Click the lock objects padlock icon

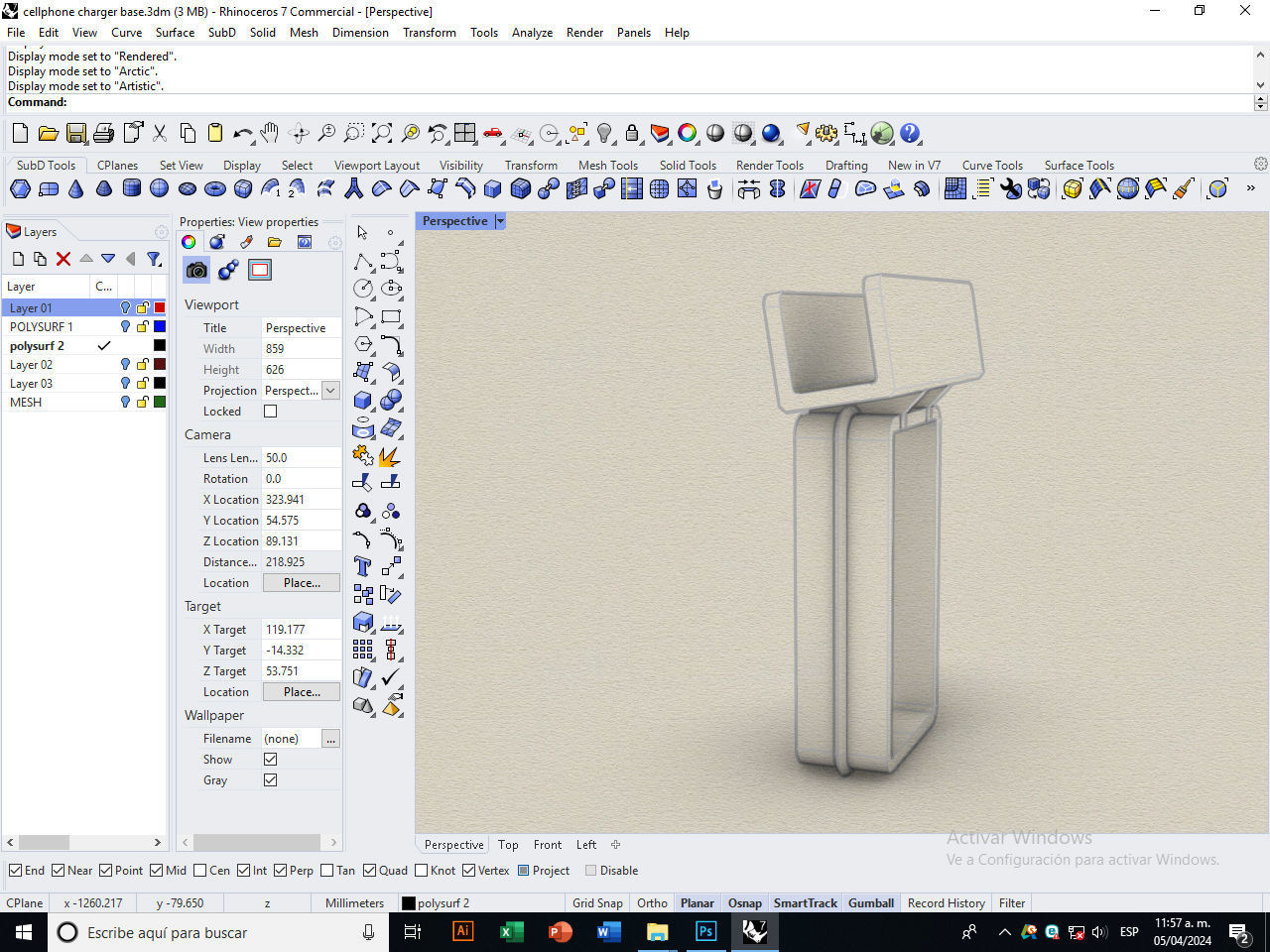pyautogui.click(x=632, y=133)
